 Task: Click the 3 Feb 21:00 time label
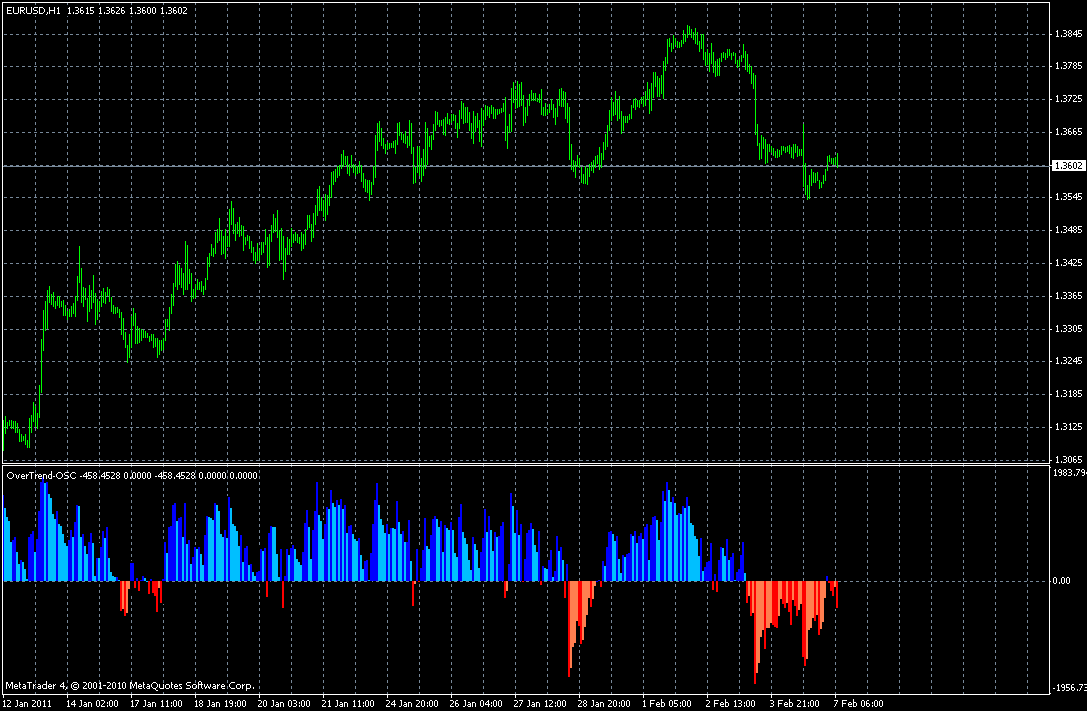click(794, 703)
